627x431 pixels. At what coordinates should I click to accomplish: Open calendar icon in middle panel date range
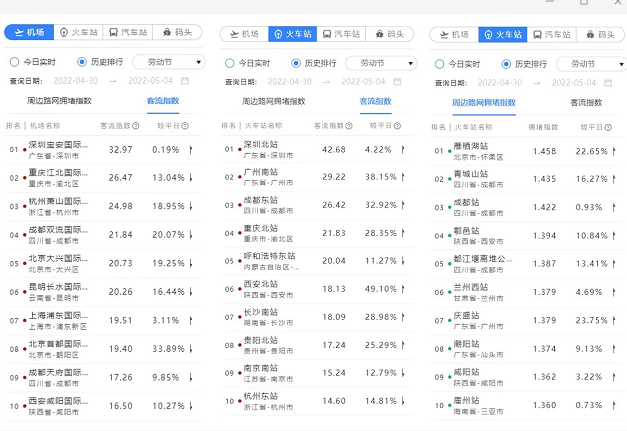point(397,80)
